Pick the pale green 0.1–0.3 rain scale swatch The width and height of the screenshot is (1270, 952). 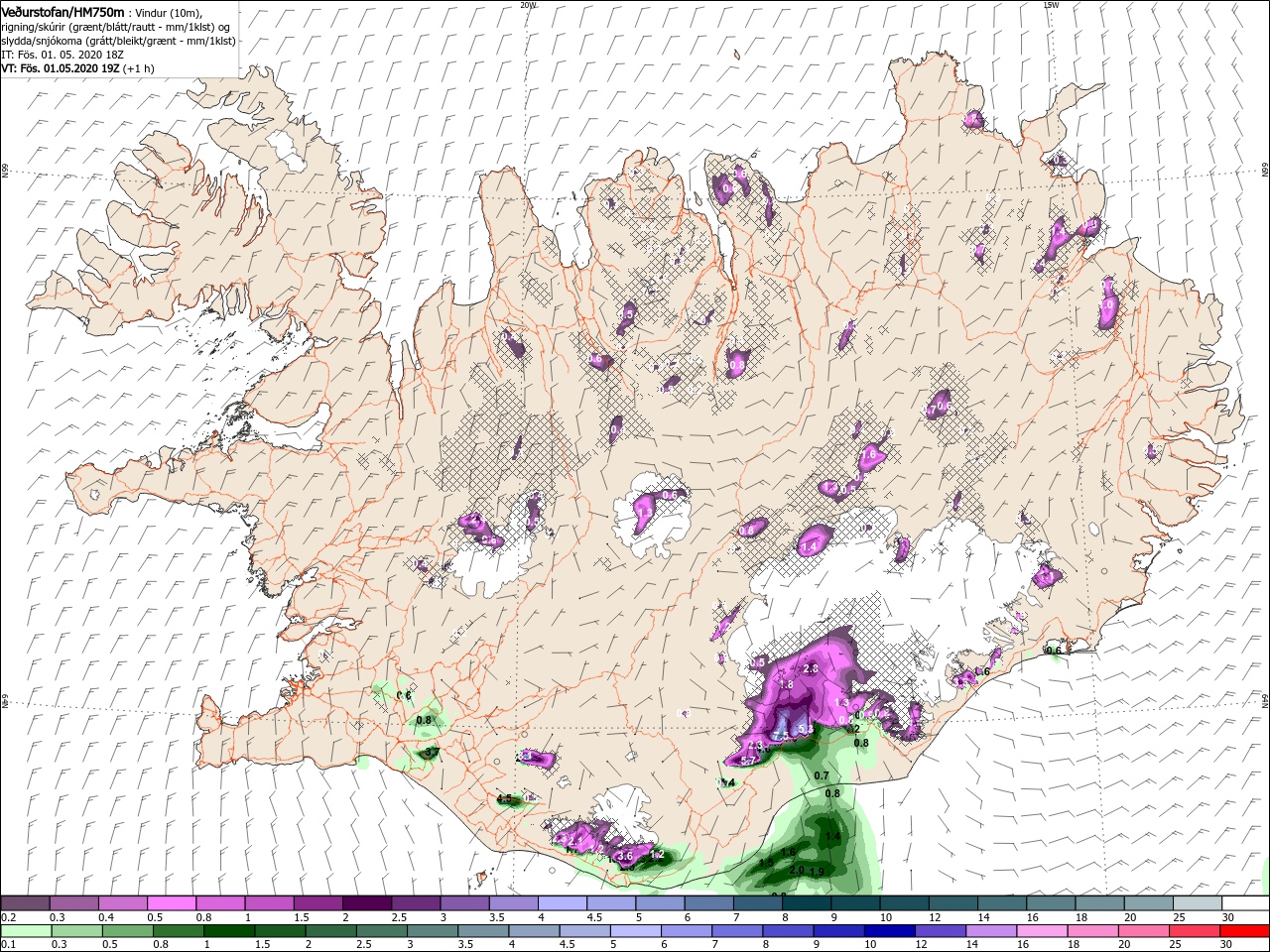pos(25,931)
